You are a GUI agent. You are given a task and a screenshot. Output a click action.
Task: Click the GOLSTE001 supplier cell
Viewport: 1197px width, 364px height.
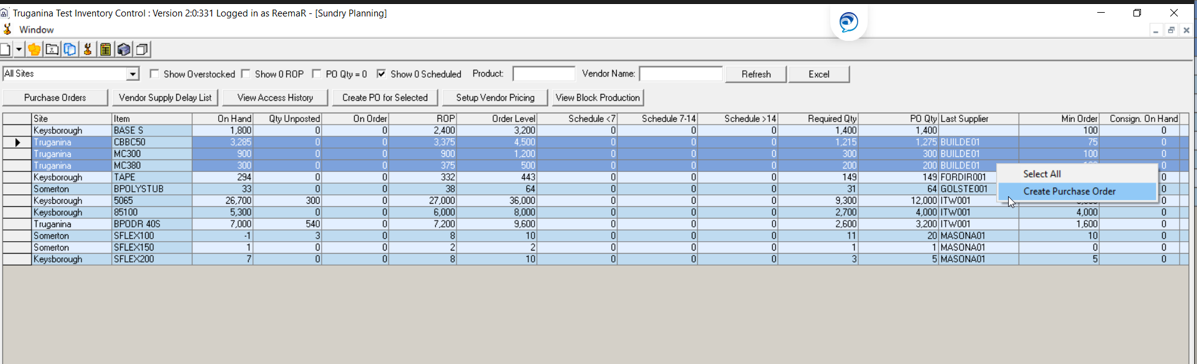979,188
